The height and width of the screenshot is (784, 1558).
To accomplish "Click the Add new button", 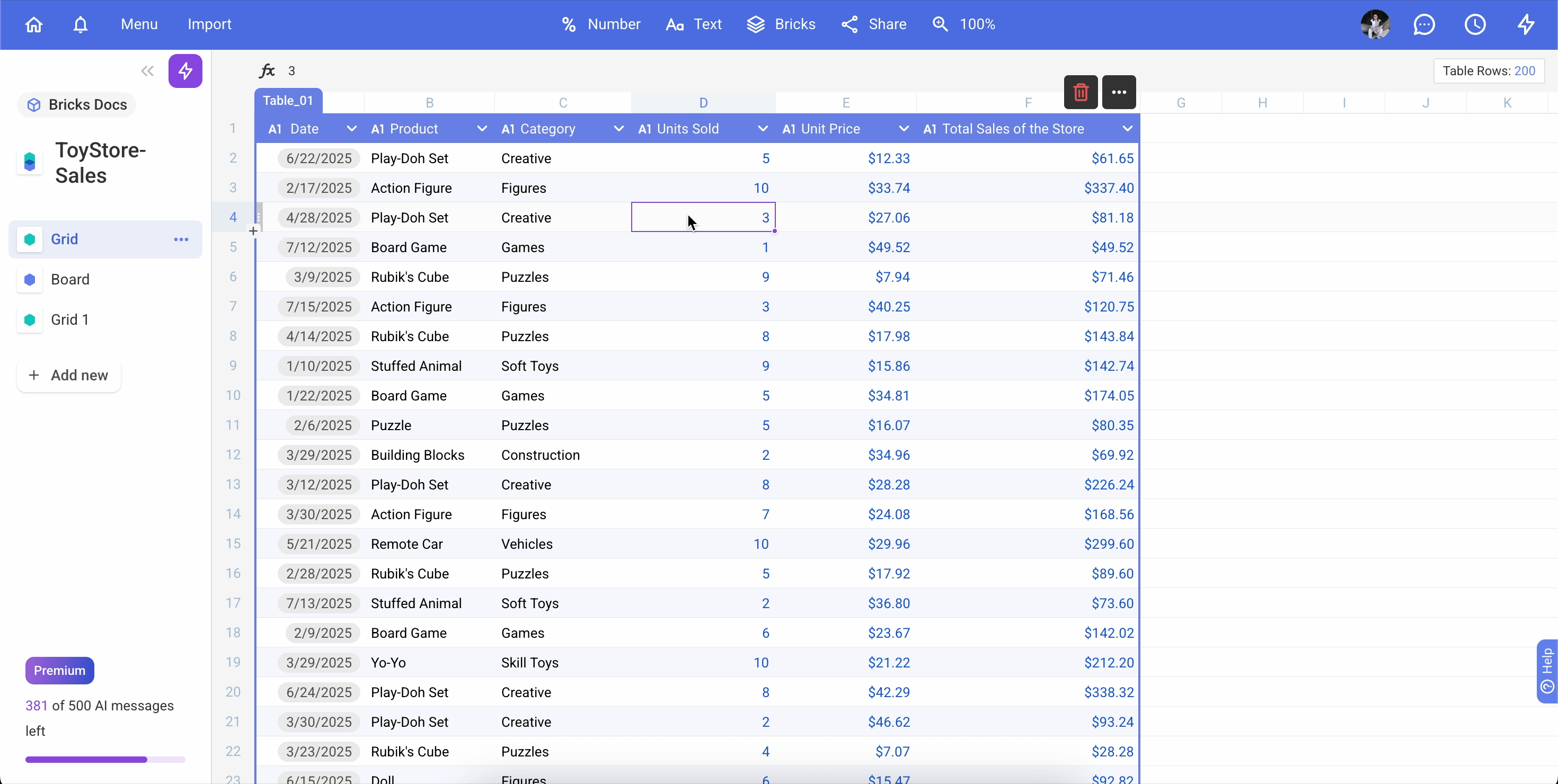I will click(x=69, y=376).
